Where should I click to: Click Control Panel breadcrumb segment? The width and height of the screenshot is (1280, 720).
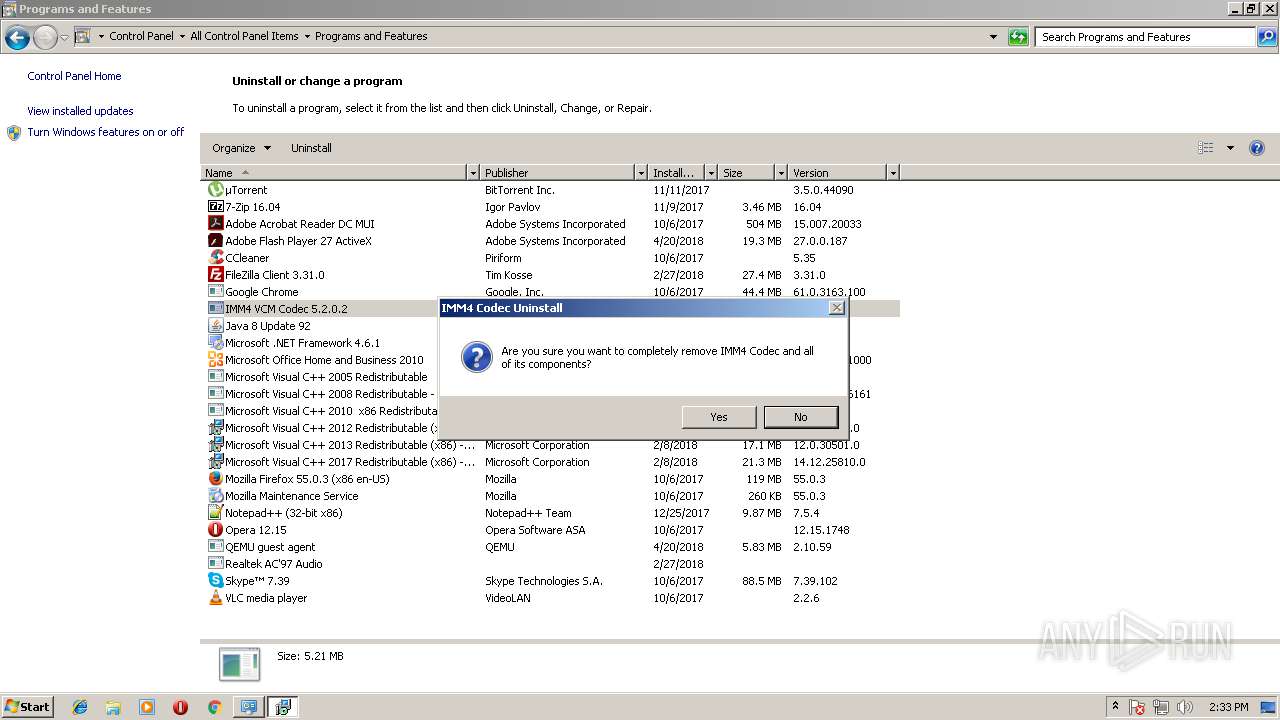point(141,36)
